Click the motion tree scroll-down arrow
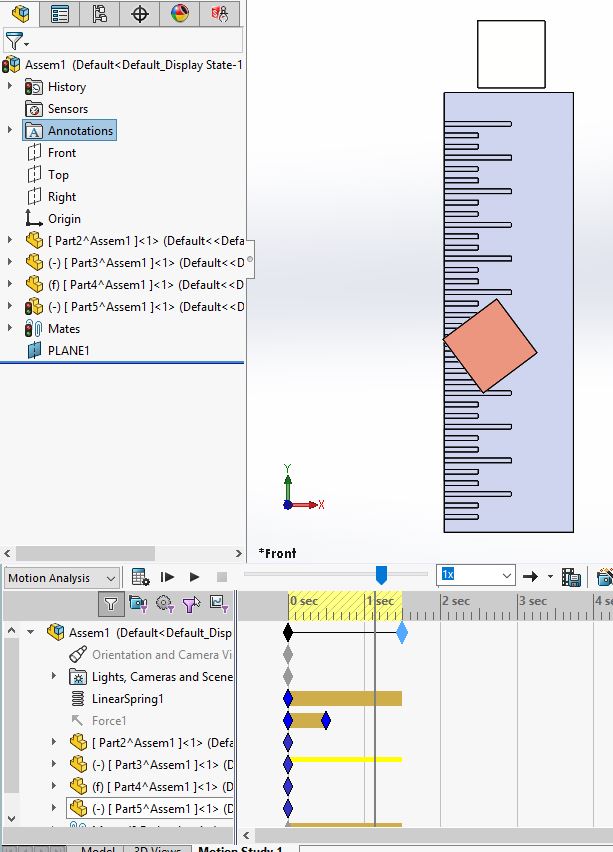This screenshot has width=613, height=852. click(x=11, y=818)
